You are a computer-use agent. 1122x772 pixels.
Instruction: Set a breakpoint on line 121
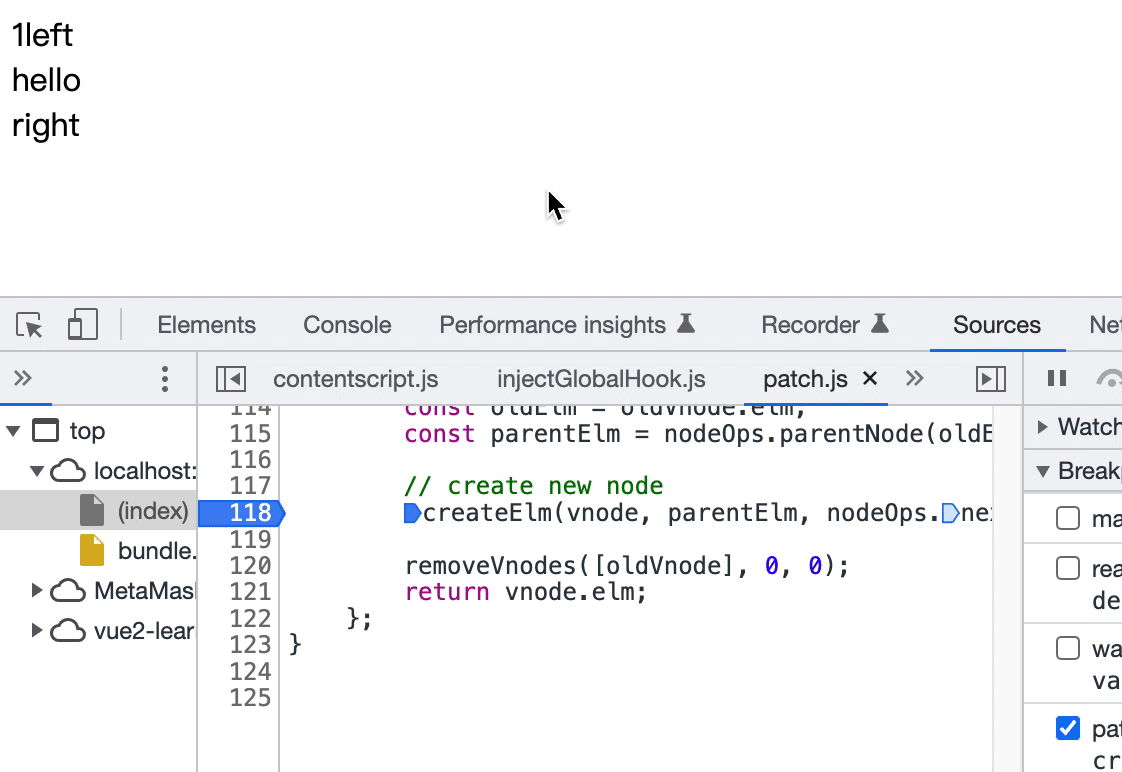[x=250, y=592]
